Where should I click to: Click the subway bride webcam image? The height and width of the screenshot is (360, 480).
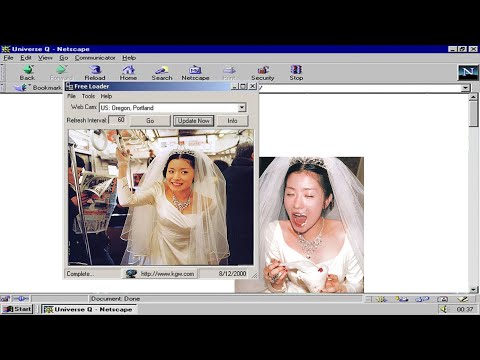[x=161, y=197]
